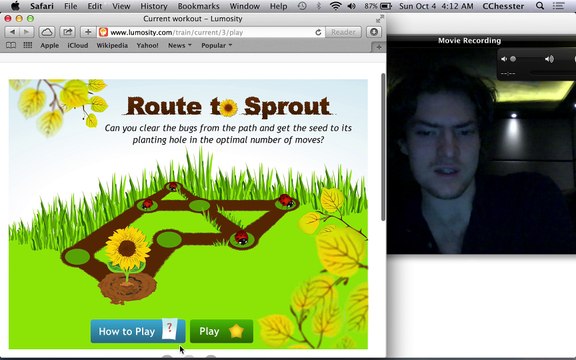The image size is (576, 360).
Task: Click the Route to Sprout title text
Action: 228,107
